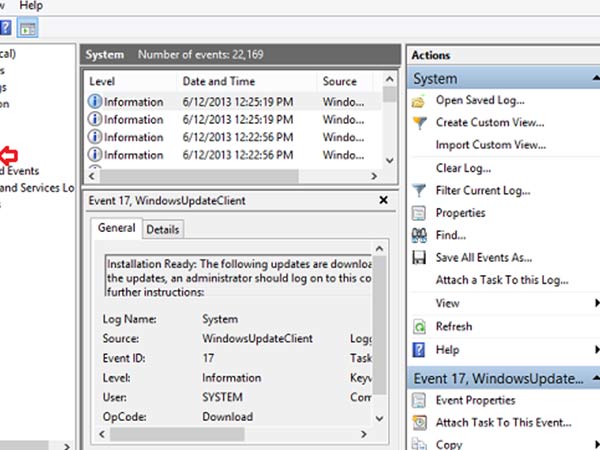Click the event list horizontal scroll-right arrow
The image size is (600, 450).
click(x=374, y=176)
